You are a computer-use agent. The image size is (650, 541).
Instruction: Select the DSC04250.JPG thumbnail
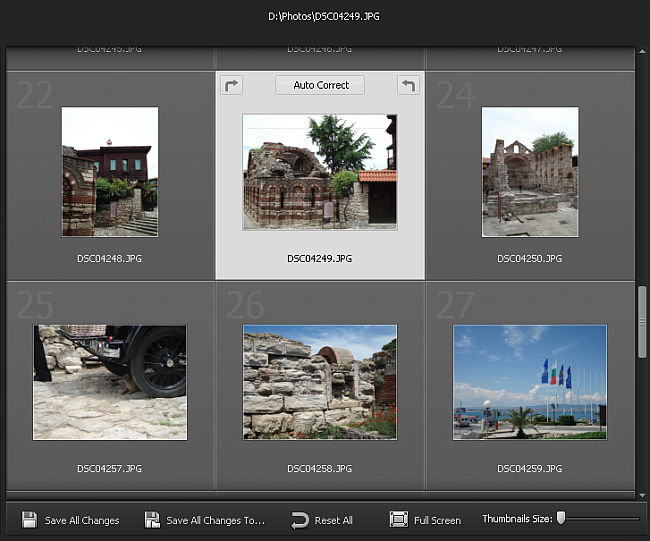pyautogui.click(x=530, y=172)
